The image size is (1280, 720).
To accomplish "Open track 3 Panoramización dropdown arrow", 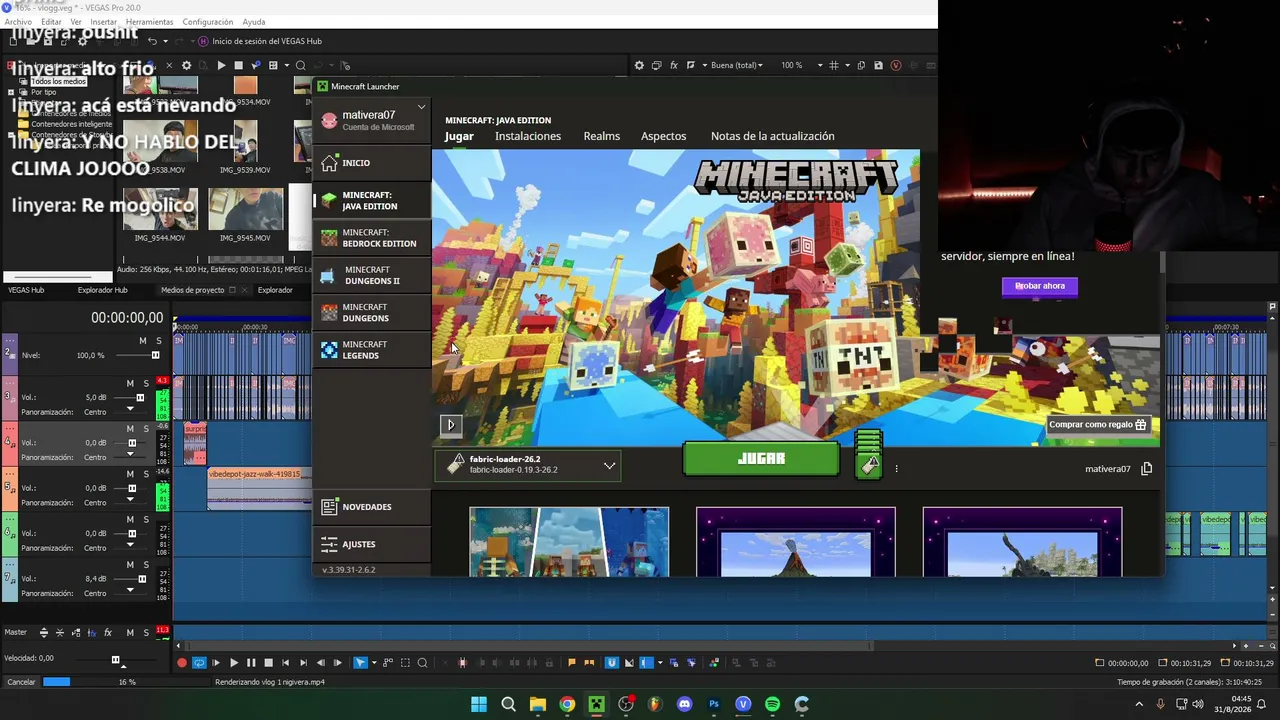I will pyautogui.click(x=130, y=408).
